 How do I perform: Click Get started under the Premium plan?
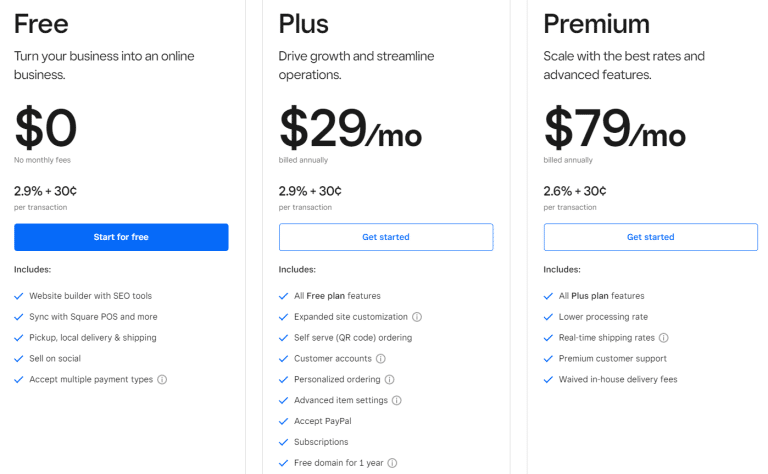click(650, 237)
